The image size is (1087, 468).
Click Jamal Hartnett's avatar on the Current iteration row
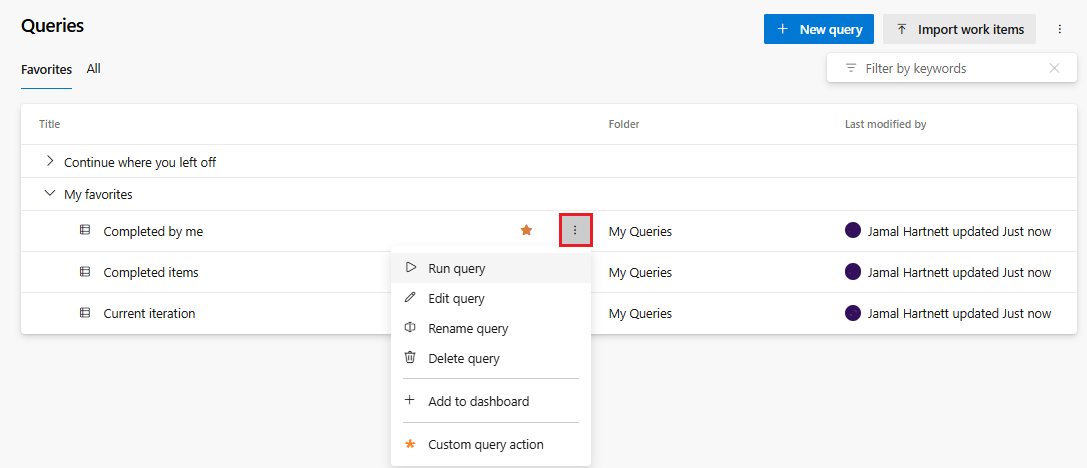pyautogui.click(x=853, y=313)
